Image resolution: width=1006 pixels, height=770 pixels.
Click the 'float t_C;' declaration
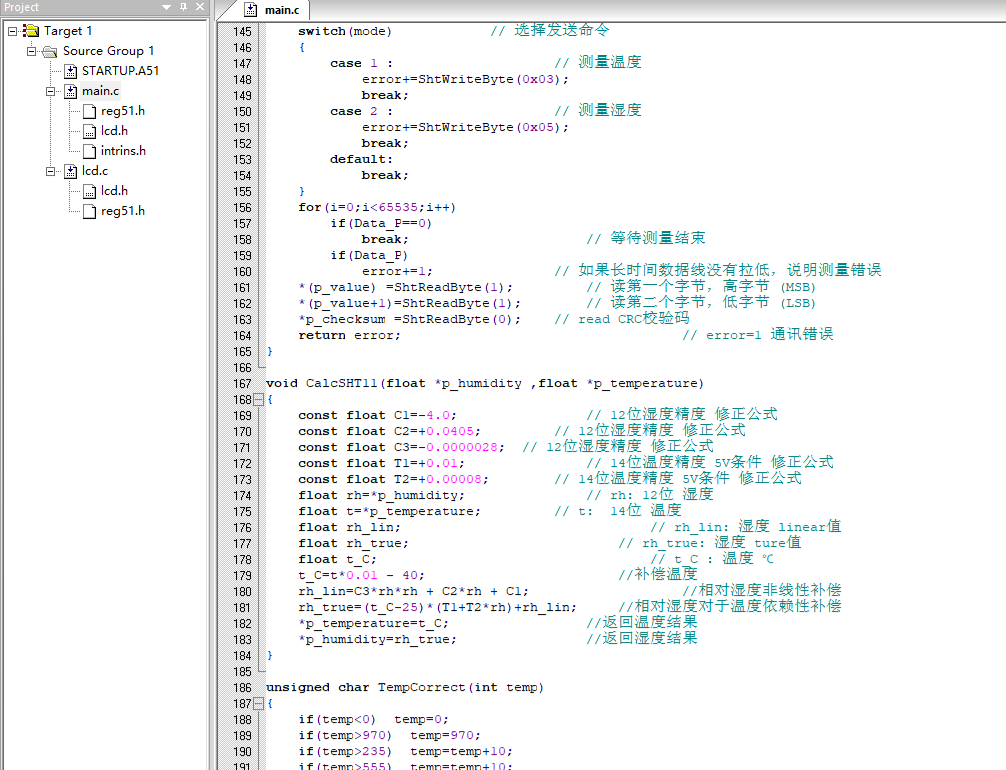337,560
